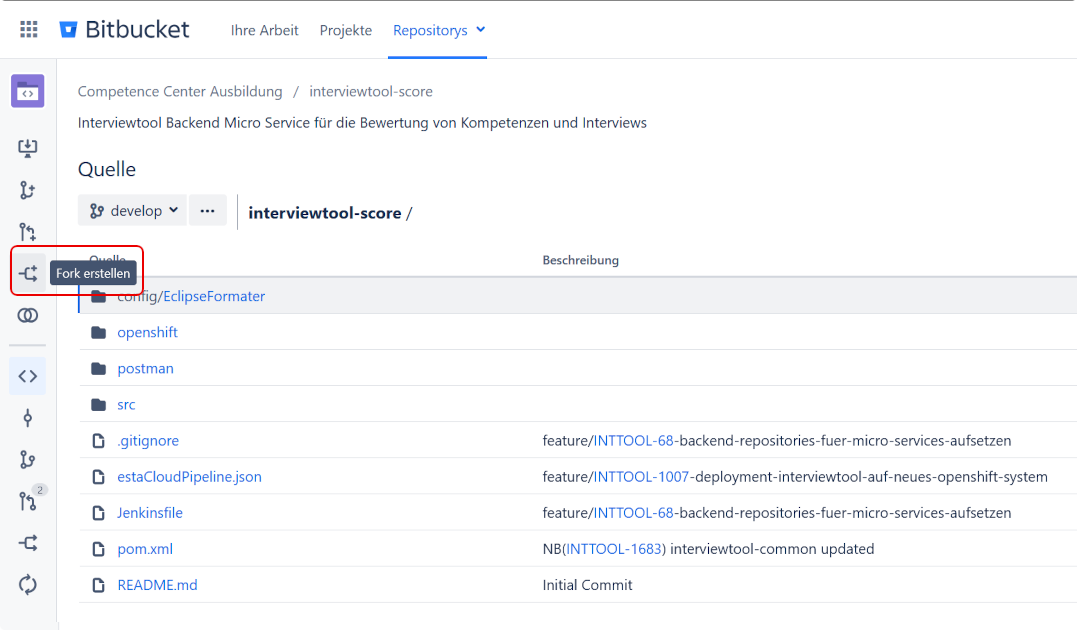The image size is (1077, 630).
Task: Open the purple project avatar icon
Action: pyautogui.click(x=27, y=91)
